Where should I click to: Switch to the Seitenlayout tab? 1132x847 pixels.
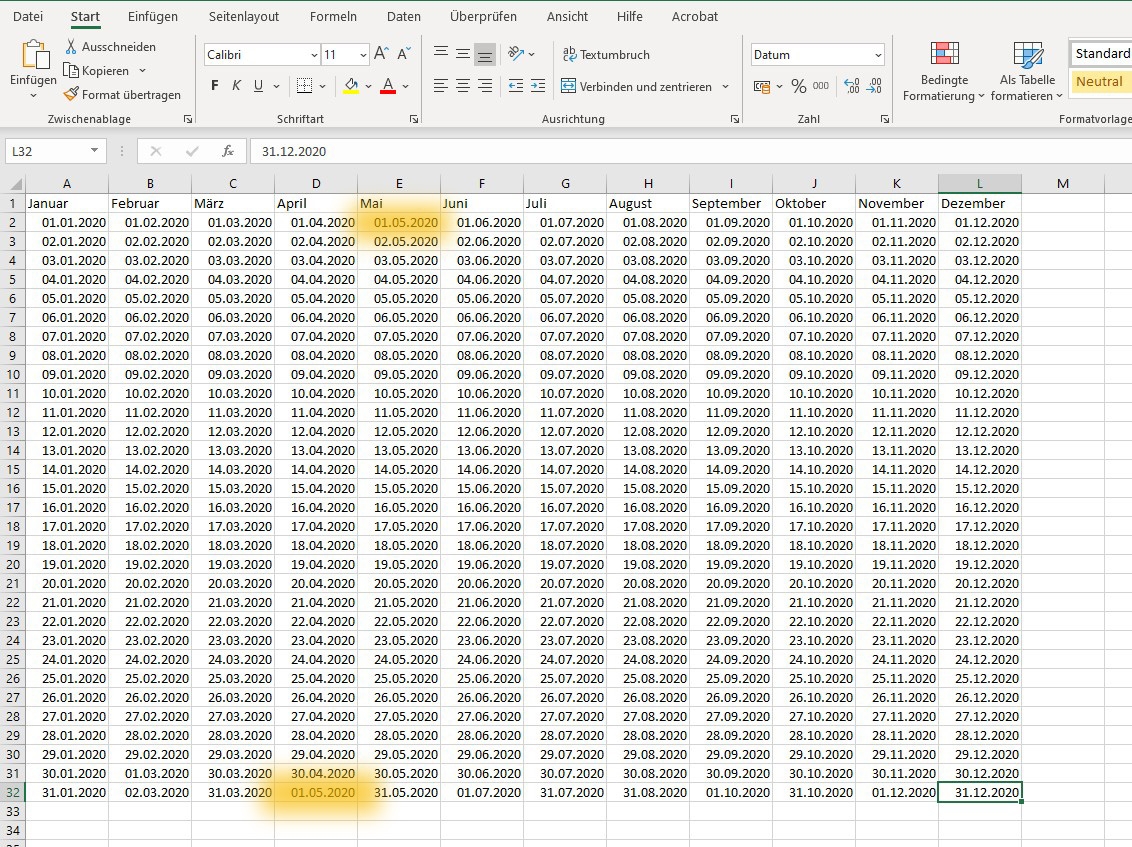point(244,16)
